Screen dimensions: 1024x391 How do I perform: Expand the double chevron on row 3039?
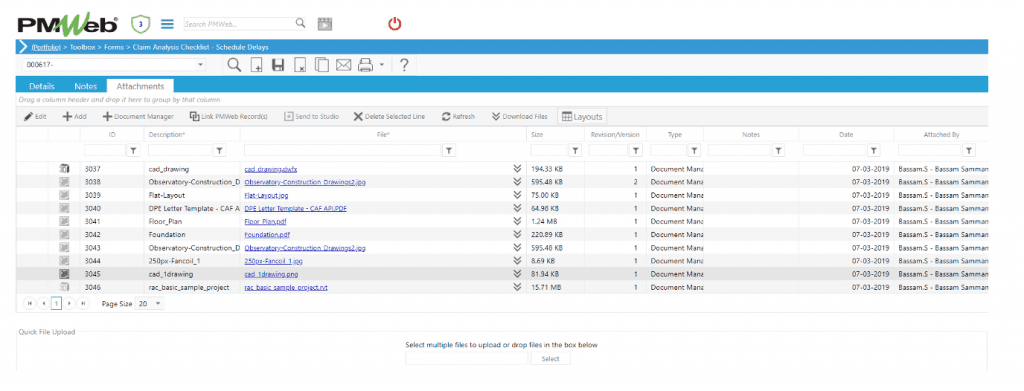[x=517, y=195]
